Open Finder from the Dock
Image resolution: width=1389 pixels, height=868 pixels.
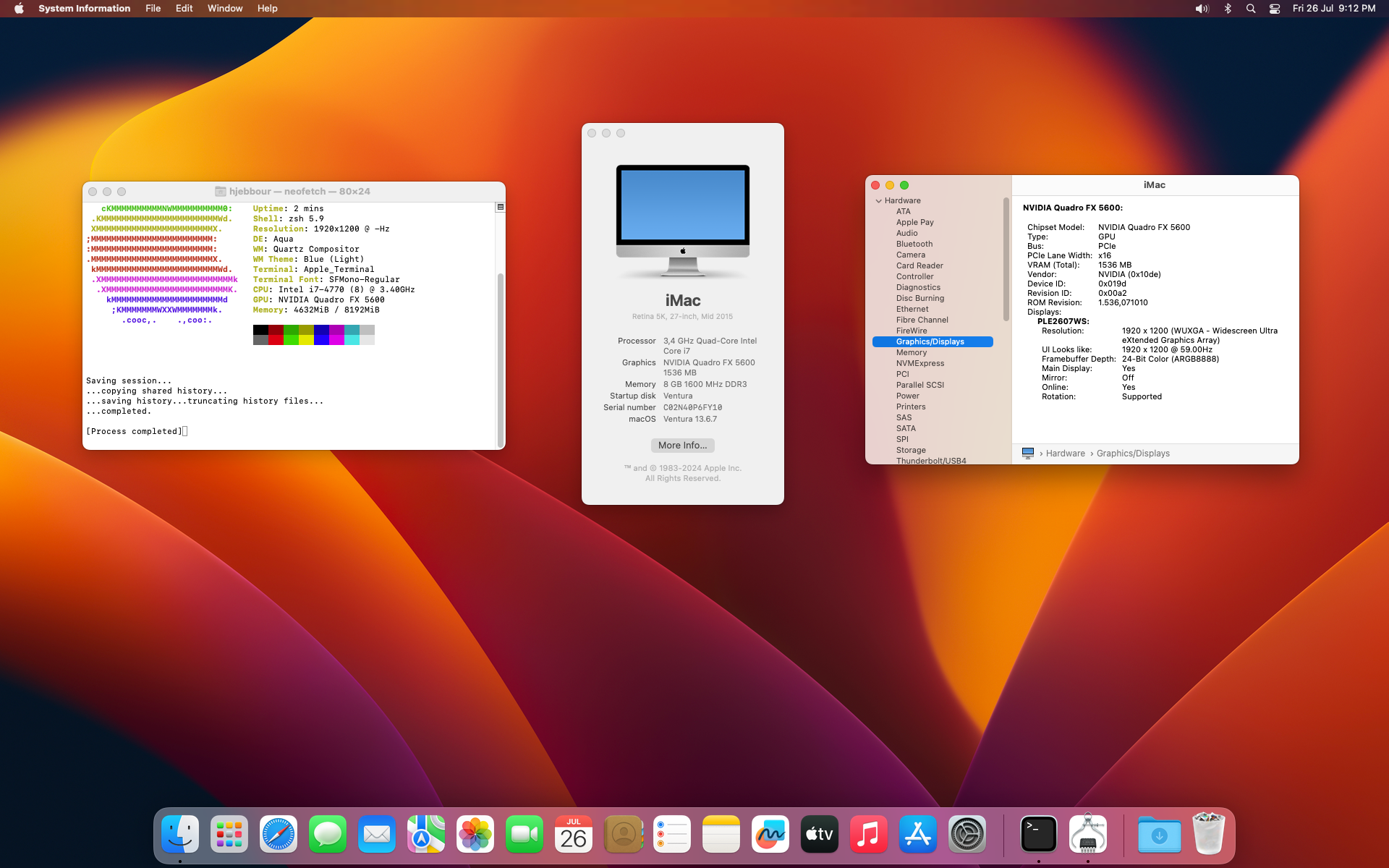(x=180, y=834)
